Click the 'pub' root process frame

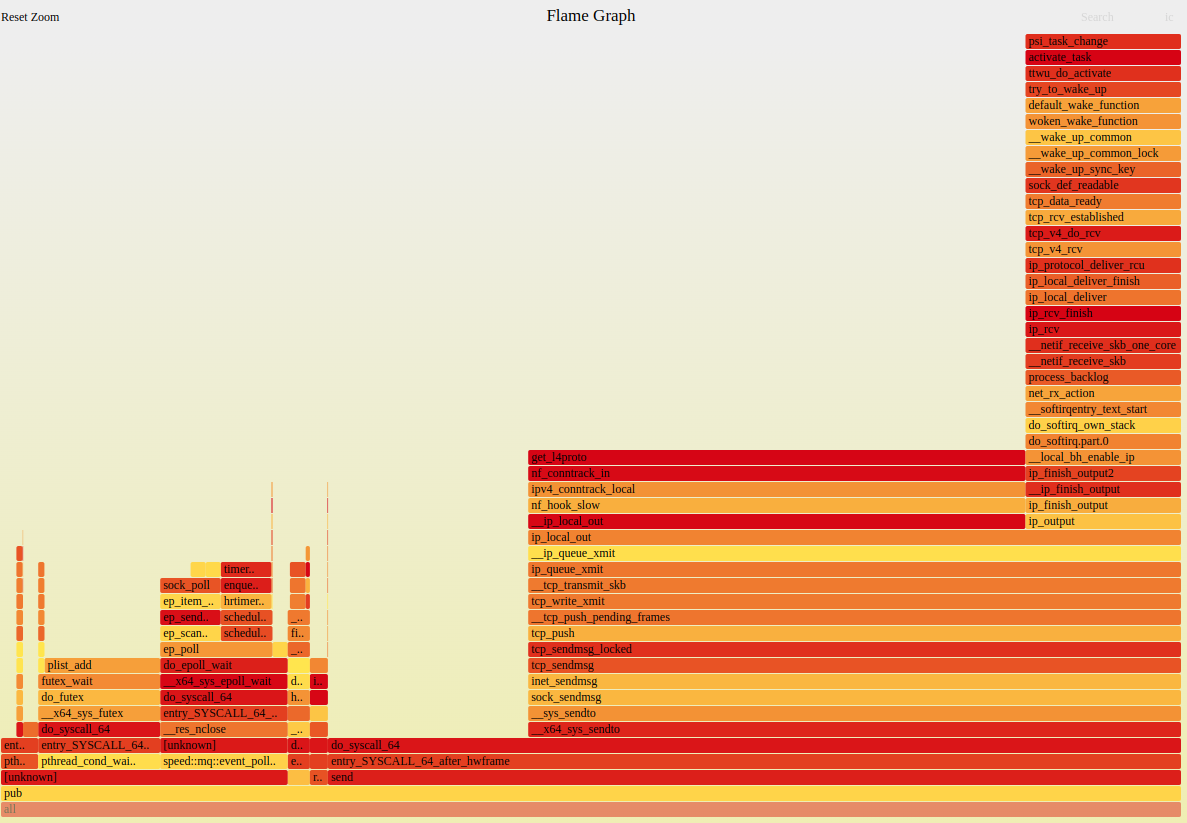point(590,793)
